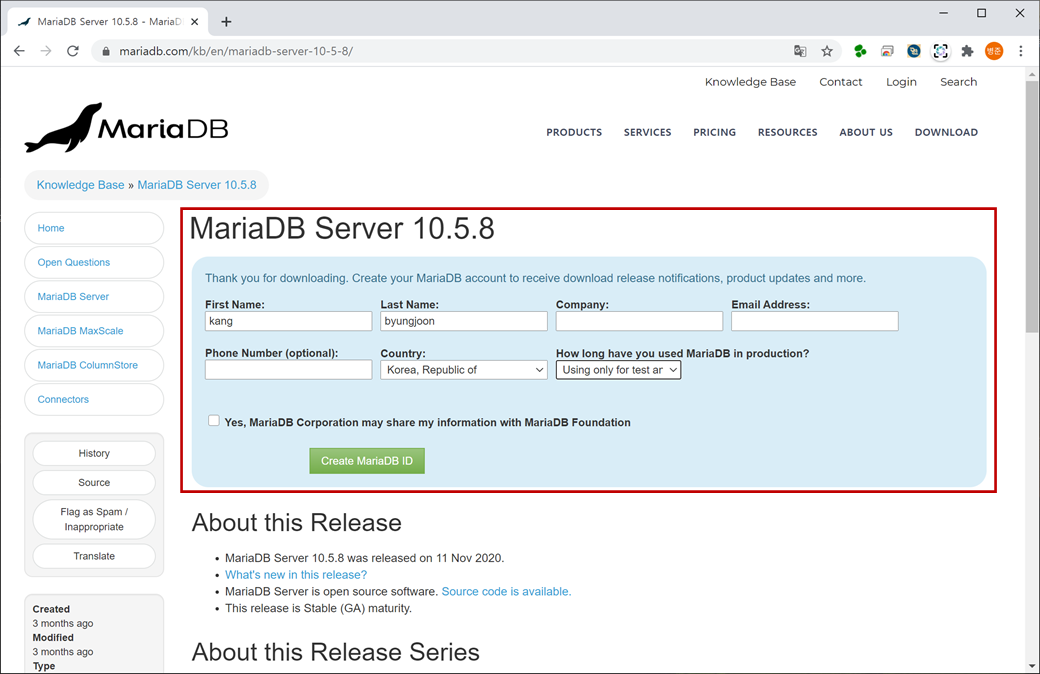Click the MariaDB sea lion logo
1040x674 pixels.
pyautogui.click(x=126, y=127)
